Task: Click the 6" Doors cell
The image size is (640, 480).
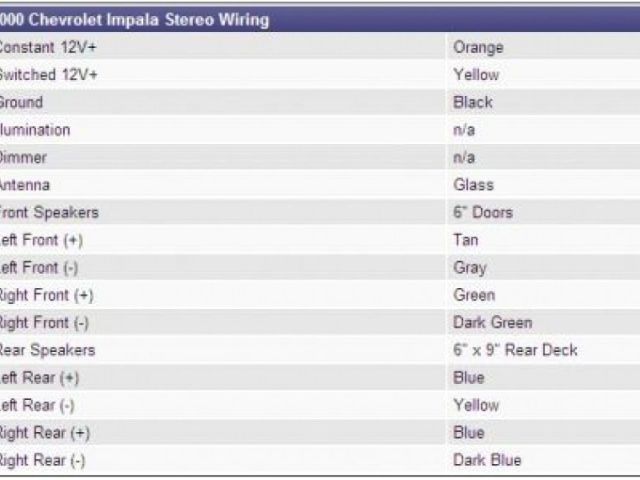Action: [483, 213]
